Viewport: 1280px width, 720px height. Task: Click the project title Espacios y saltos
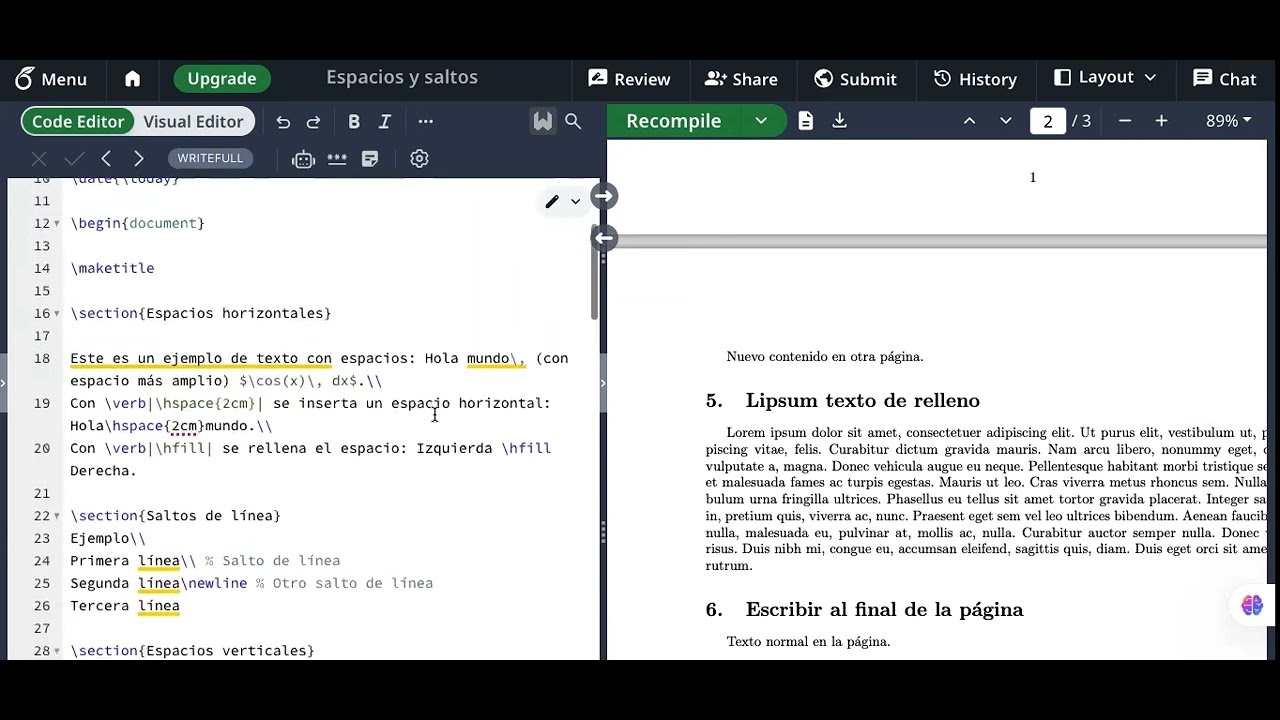tap(402, 77)
